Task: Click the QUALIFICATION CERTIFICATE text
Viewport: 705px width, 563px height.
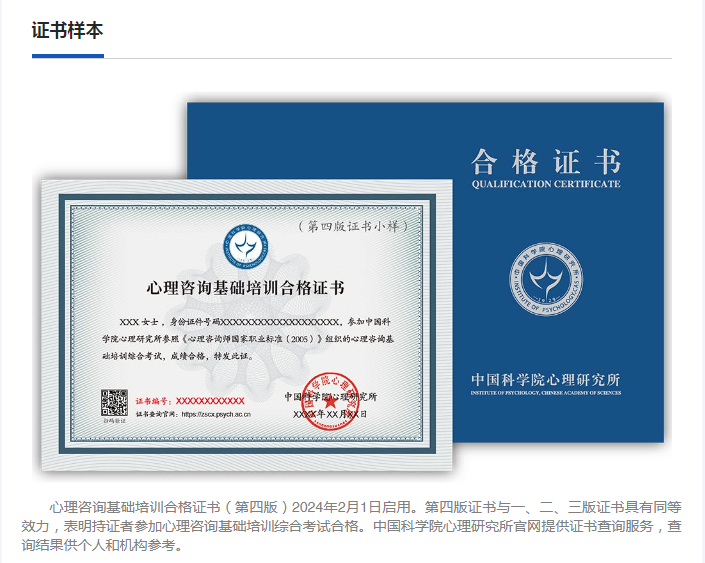Action: (546, 184)
